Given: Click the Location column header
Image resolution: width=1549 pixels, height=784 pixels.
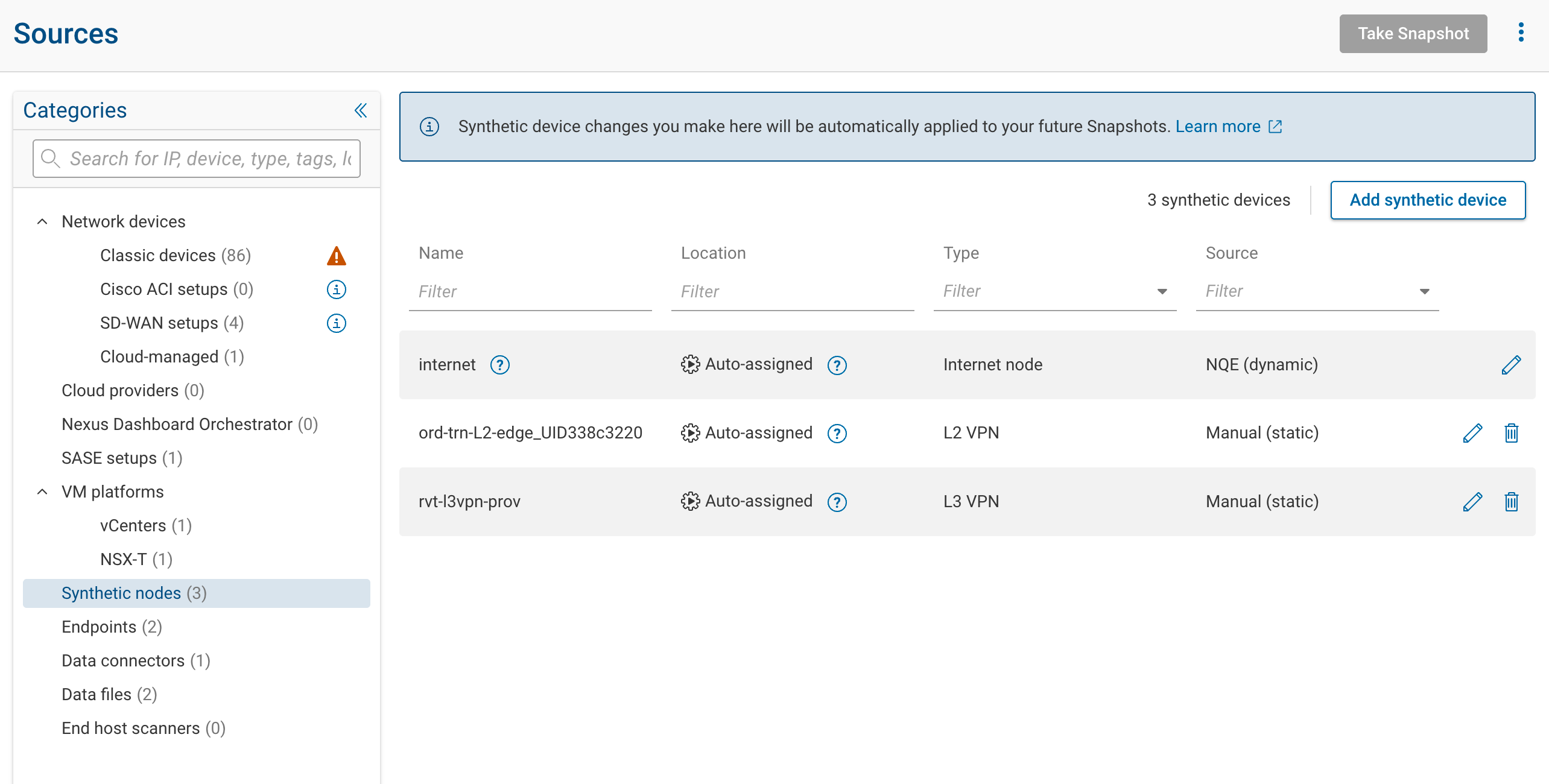Looking at the screenshot, I should point(713,253).
